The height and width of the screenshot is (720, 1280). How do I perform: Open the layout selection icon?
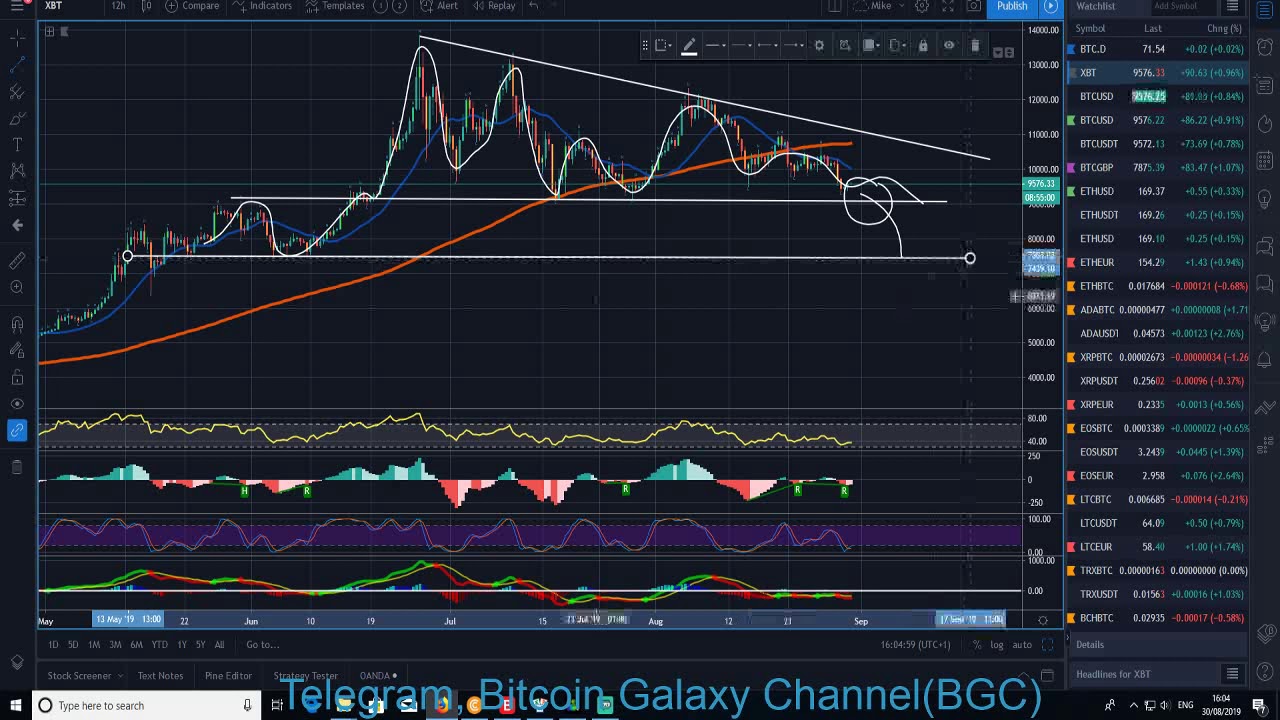[835, 6]
